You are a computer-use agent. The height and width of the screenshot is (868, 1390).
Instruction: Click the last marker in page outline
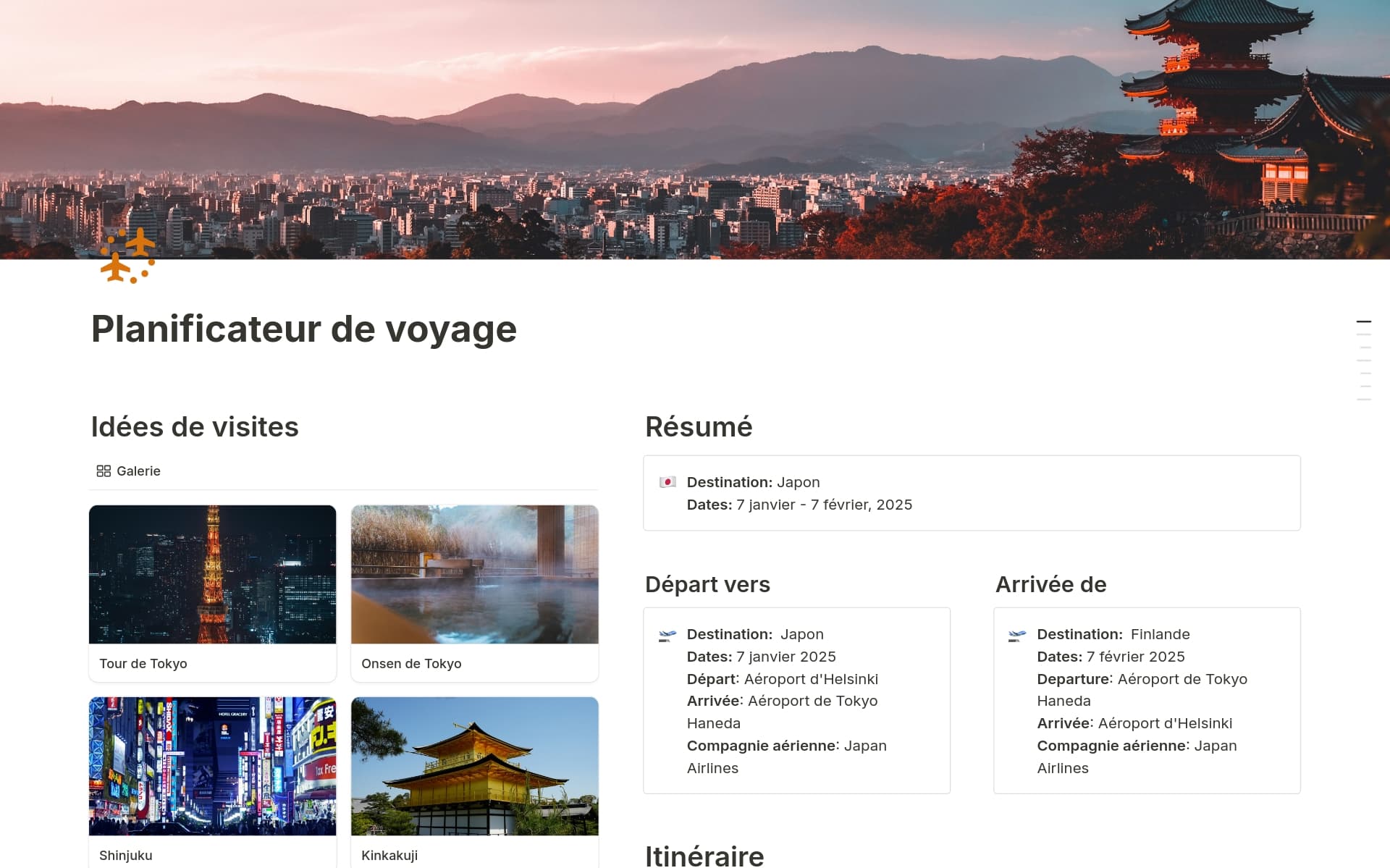(x=1363, y=400)
